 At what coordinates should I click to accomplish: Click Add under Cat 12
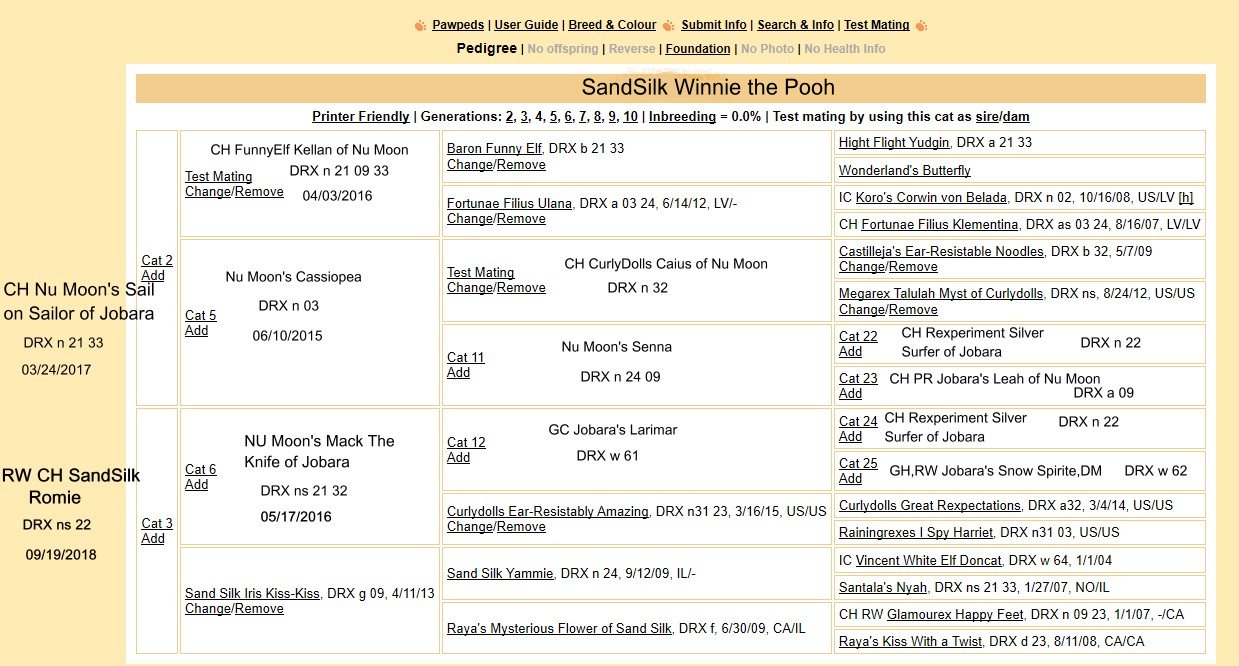pyautogui.click(x=458, y=457)
